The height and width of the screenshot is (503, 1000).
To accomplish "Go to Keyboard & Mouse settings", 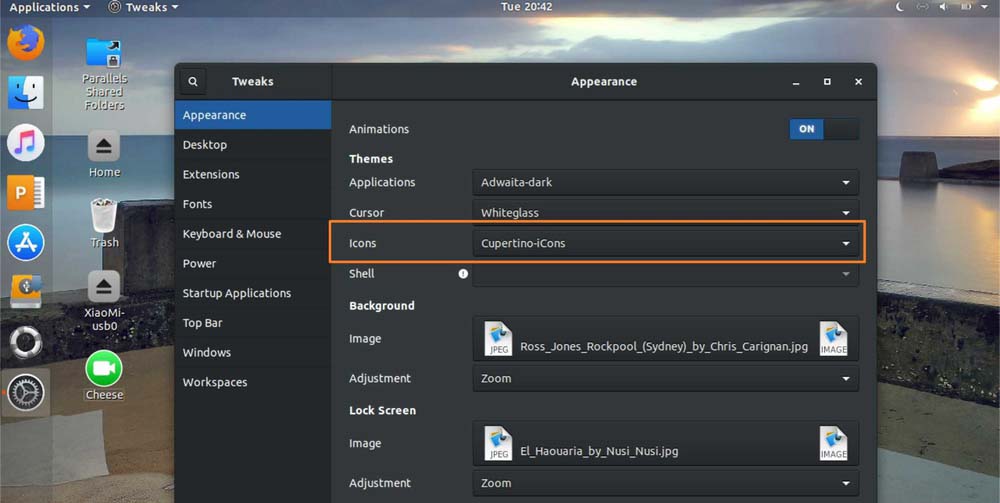I will (x=232, y=234).
